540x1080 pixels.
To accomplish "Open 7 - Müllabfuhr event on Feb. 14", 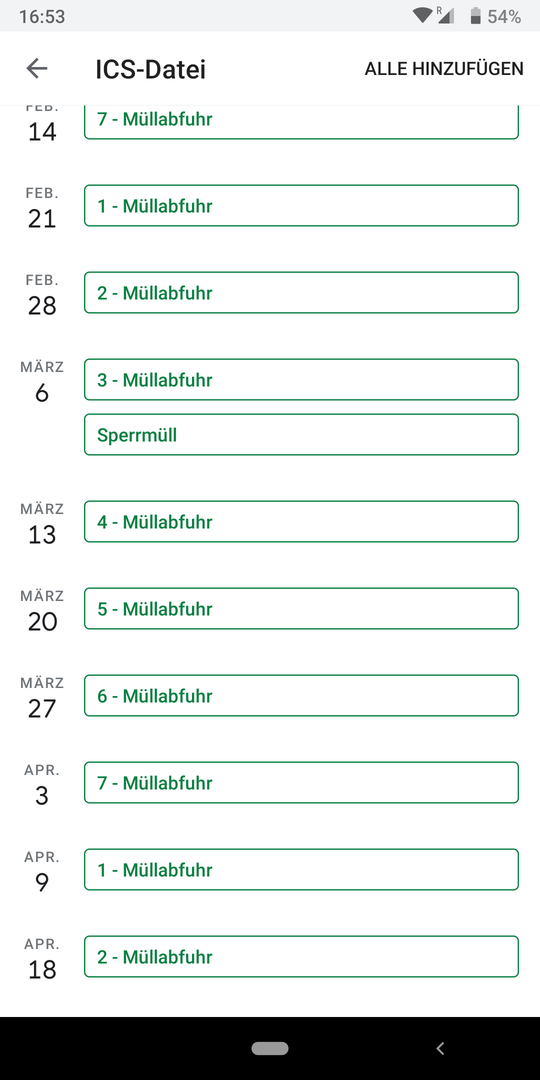I will pyautogui.click(x=301, y=123).
